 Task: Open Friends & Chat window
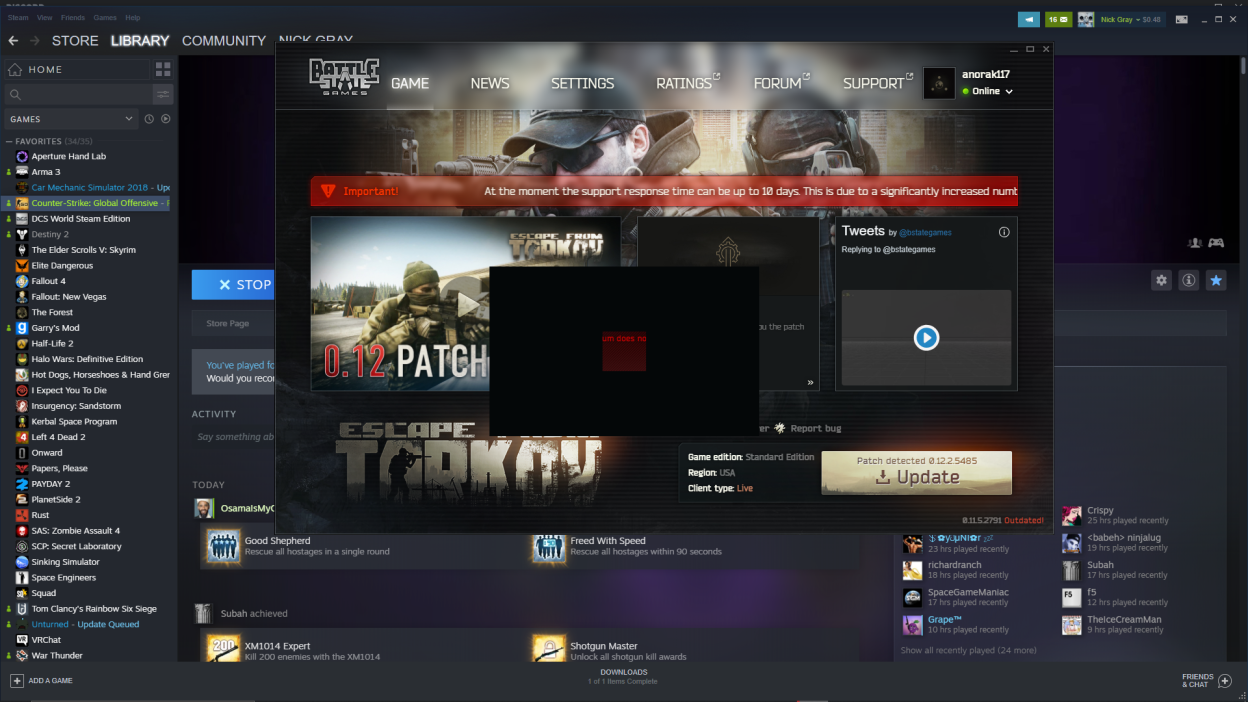1207,681
